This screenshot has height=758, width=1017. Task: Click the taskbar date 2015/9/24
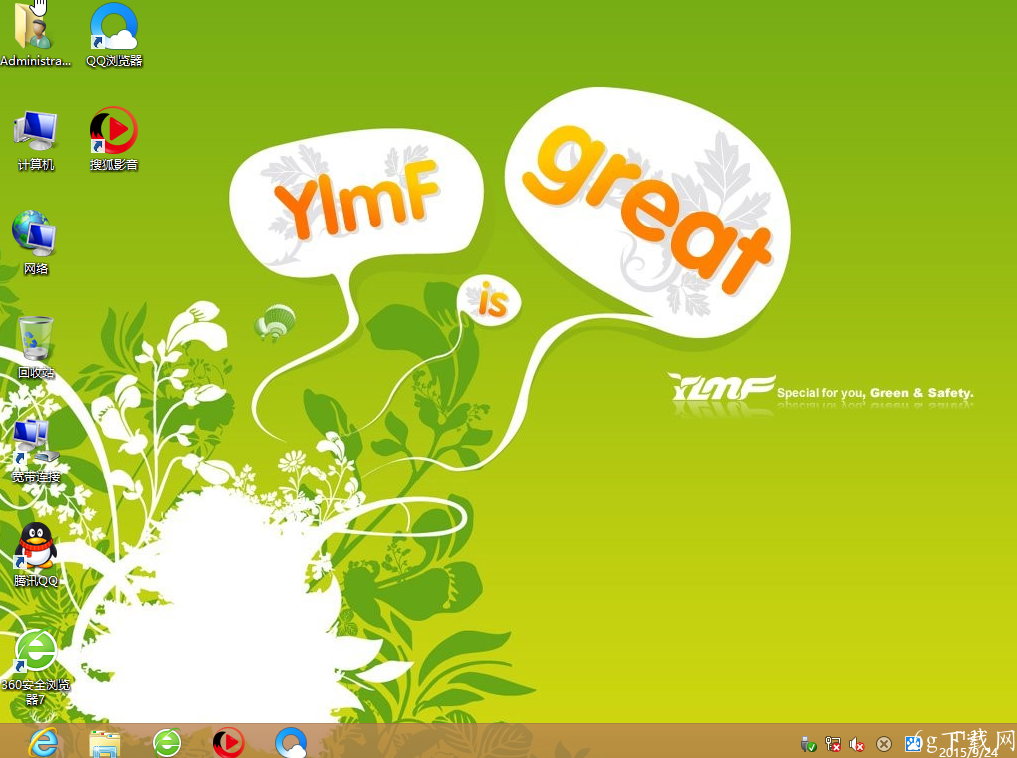[968, 752]
